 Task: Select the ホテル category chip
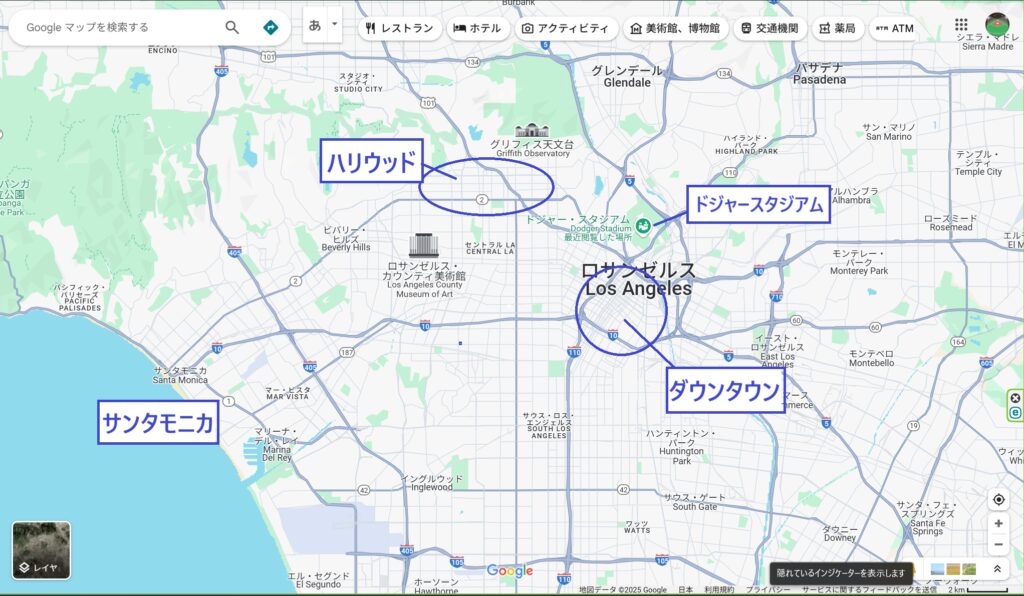[477, 28]
